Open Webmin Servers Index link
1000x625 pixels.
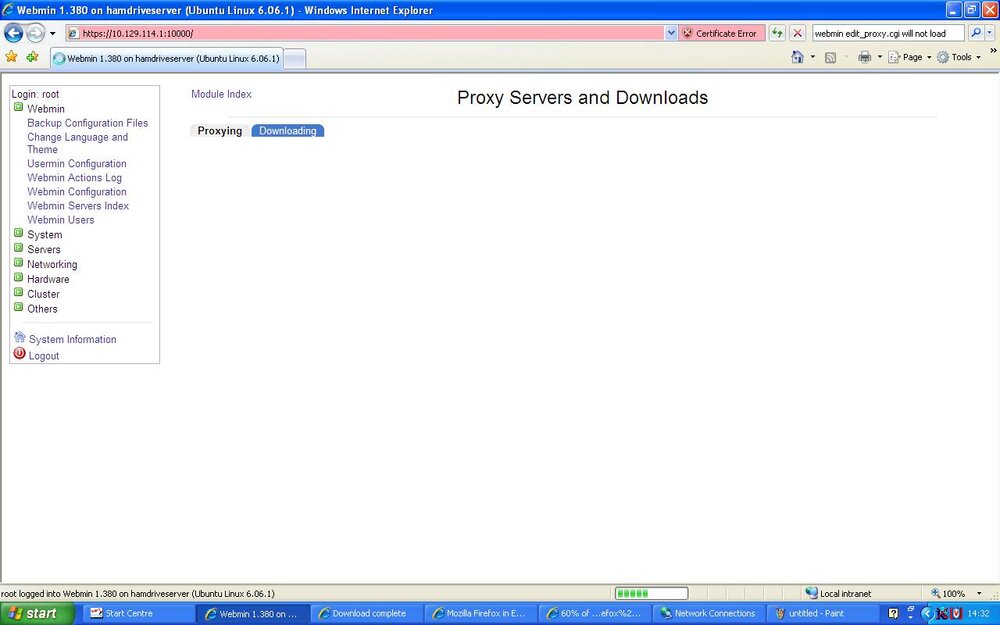pyautogui.click(x=78, y=206)
